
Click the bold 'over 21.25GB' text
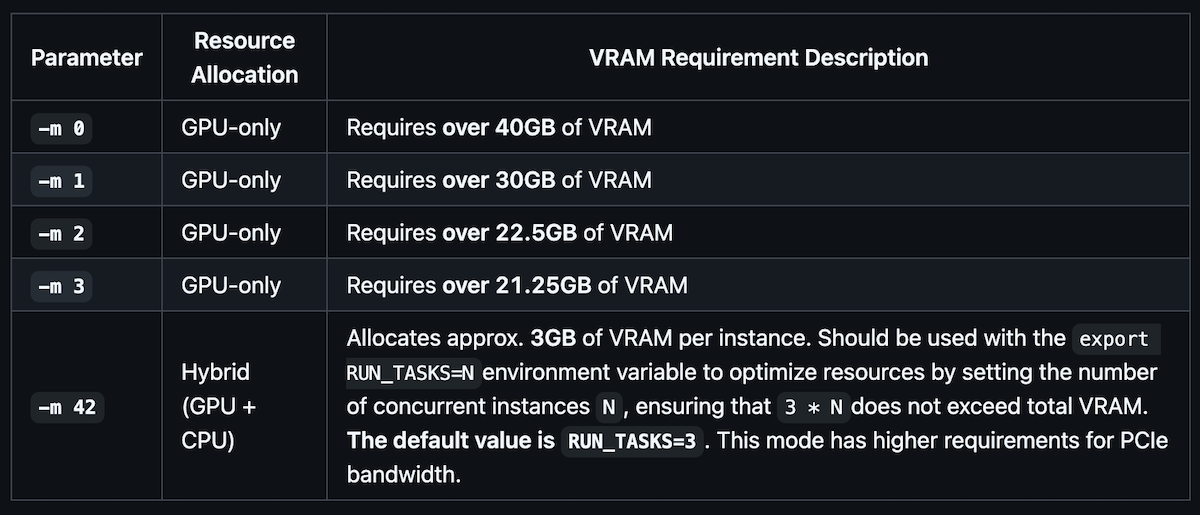tap(516, 285)
